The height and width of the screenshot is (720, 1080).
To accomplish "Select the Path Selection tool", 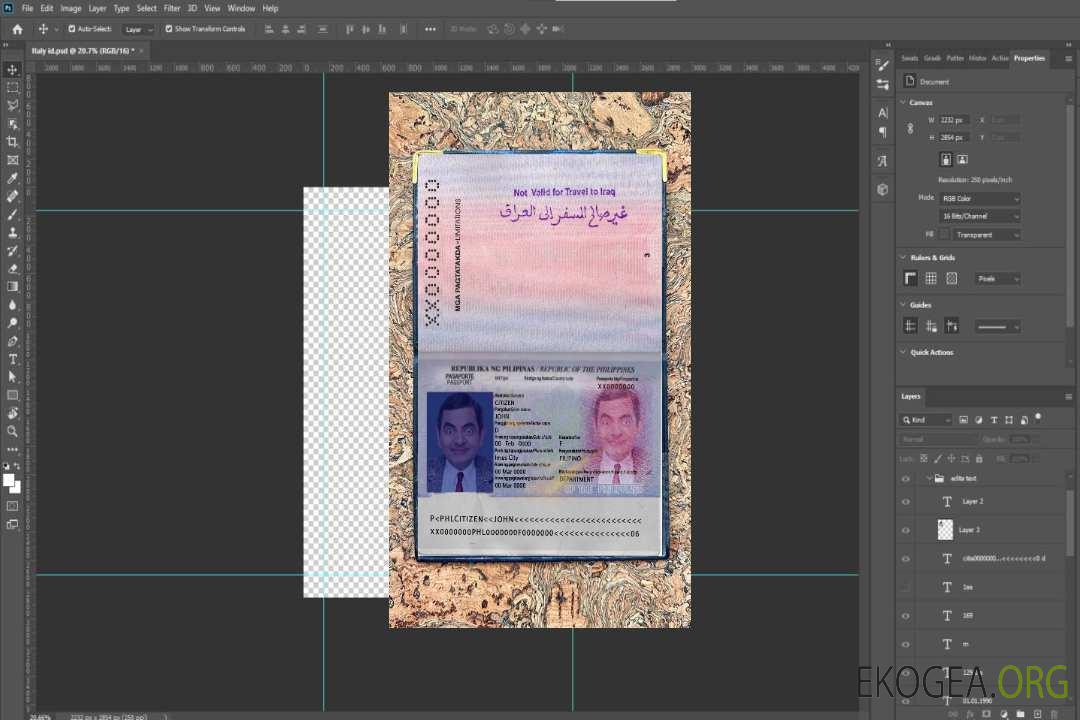I will point(12,377).
